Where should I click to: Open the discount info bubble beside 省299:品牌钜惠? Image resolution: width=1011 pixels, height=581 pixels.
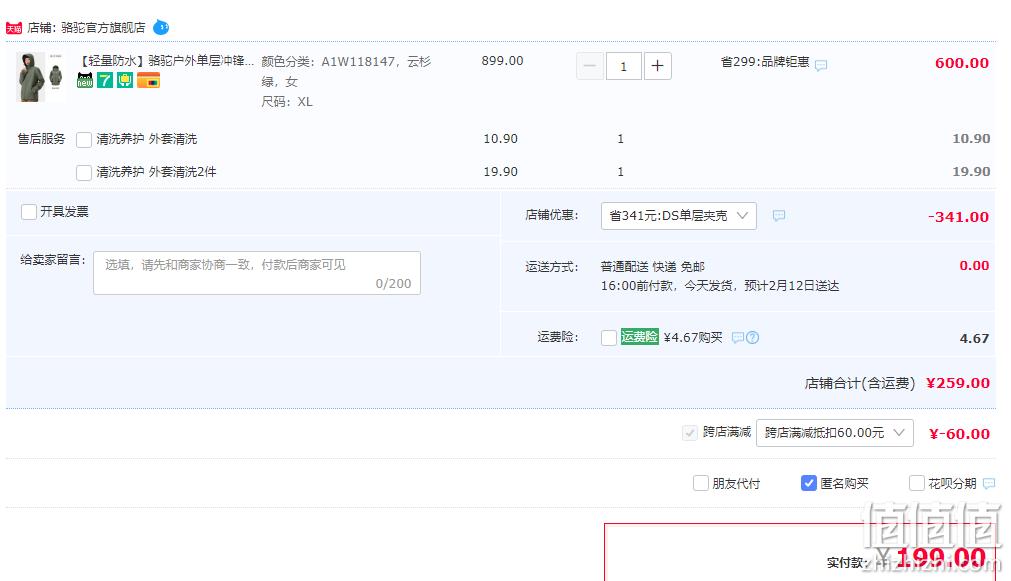(x=821, y=65)
